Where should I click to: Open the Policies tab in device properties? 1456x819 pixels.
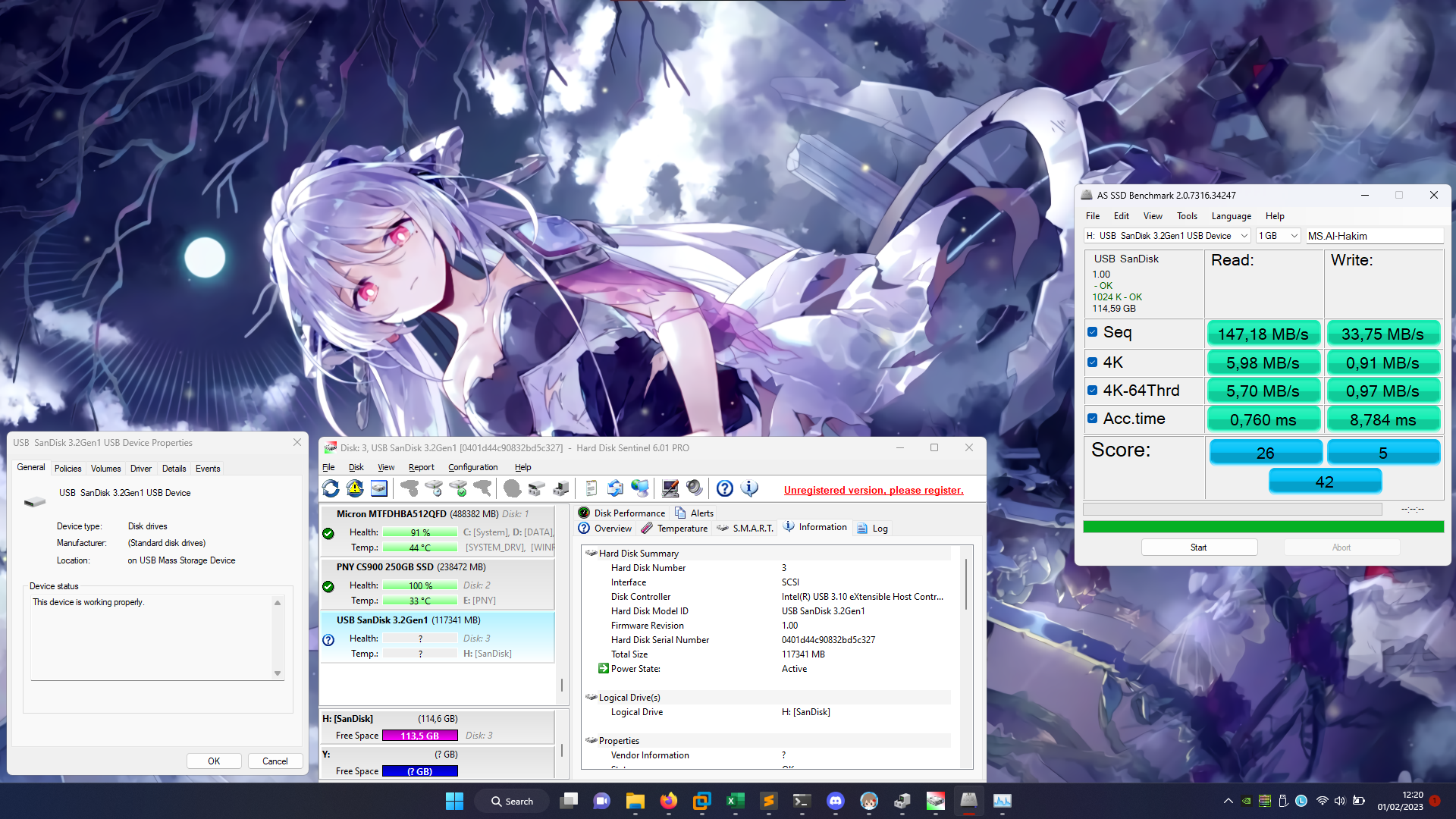(x=67, y=469)
